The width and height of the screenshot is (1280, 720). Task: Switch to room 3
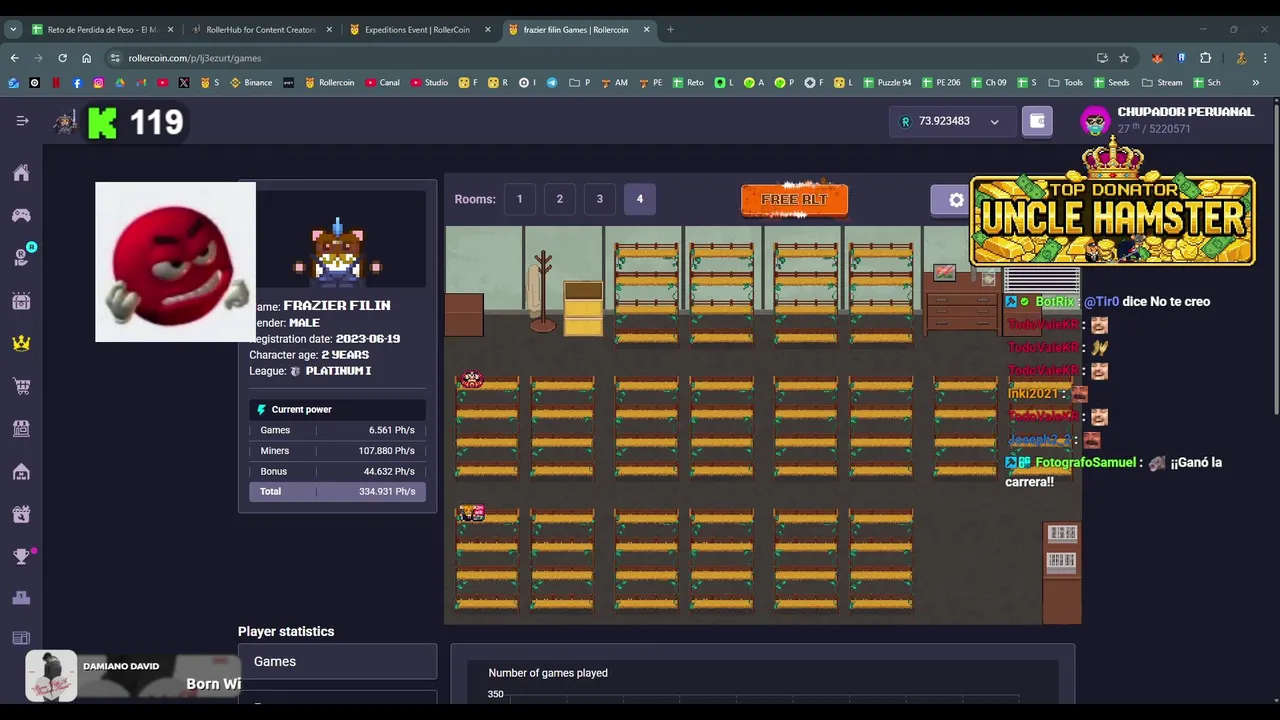click(x=600, y=199)
